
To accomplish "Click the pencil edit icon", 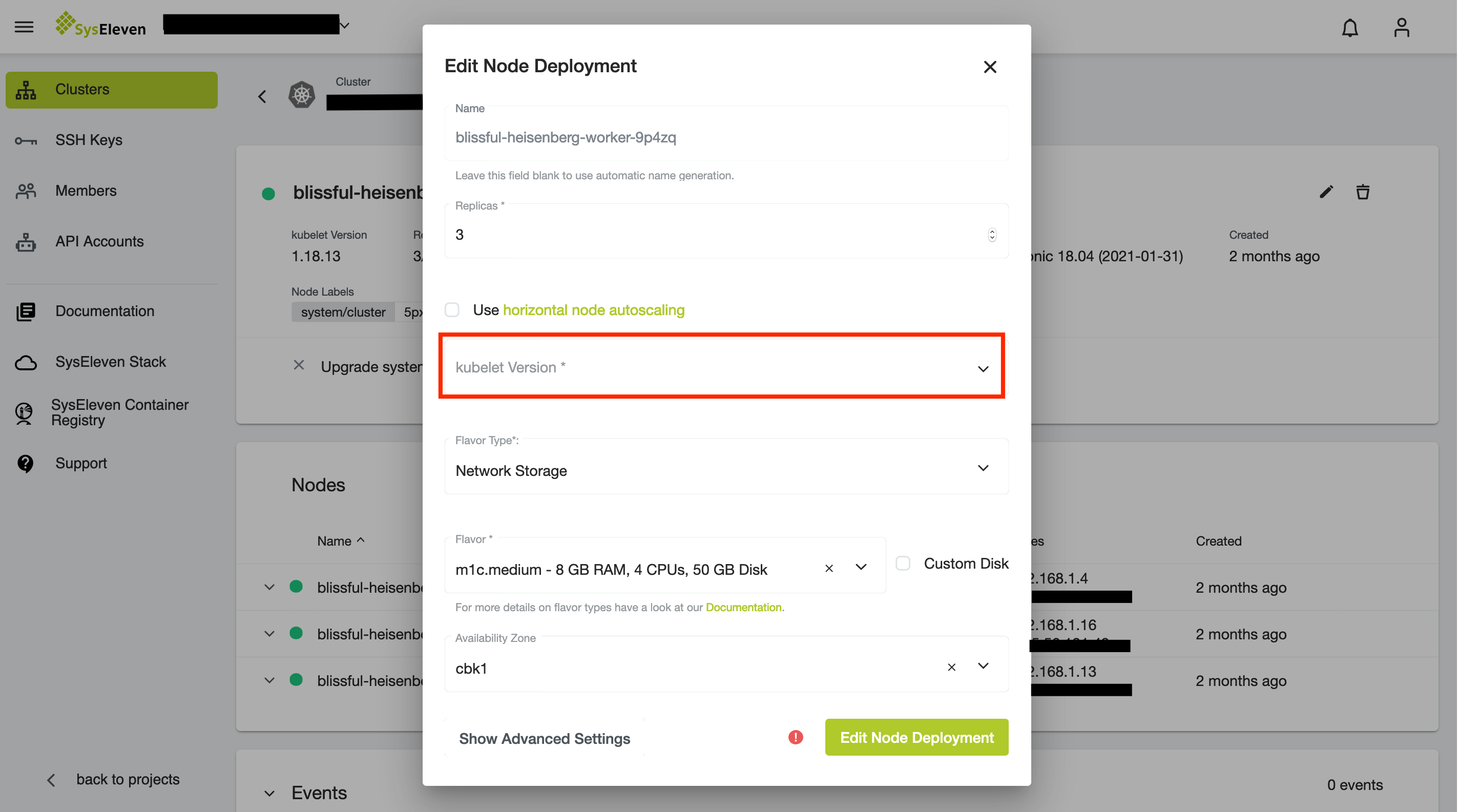I will pos(1326,192).
